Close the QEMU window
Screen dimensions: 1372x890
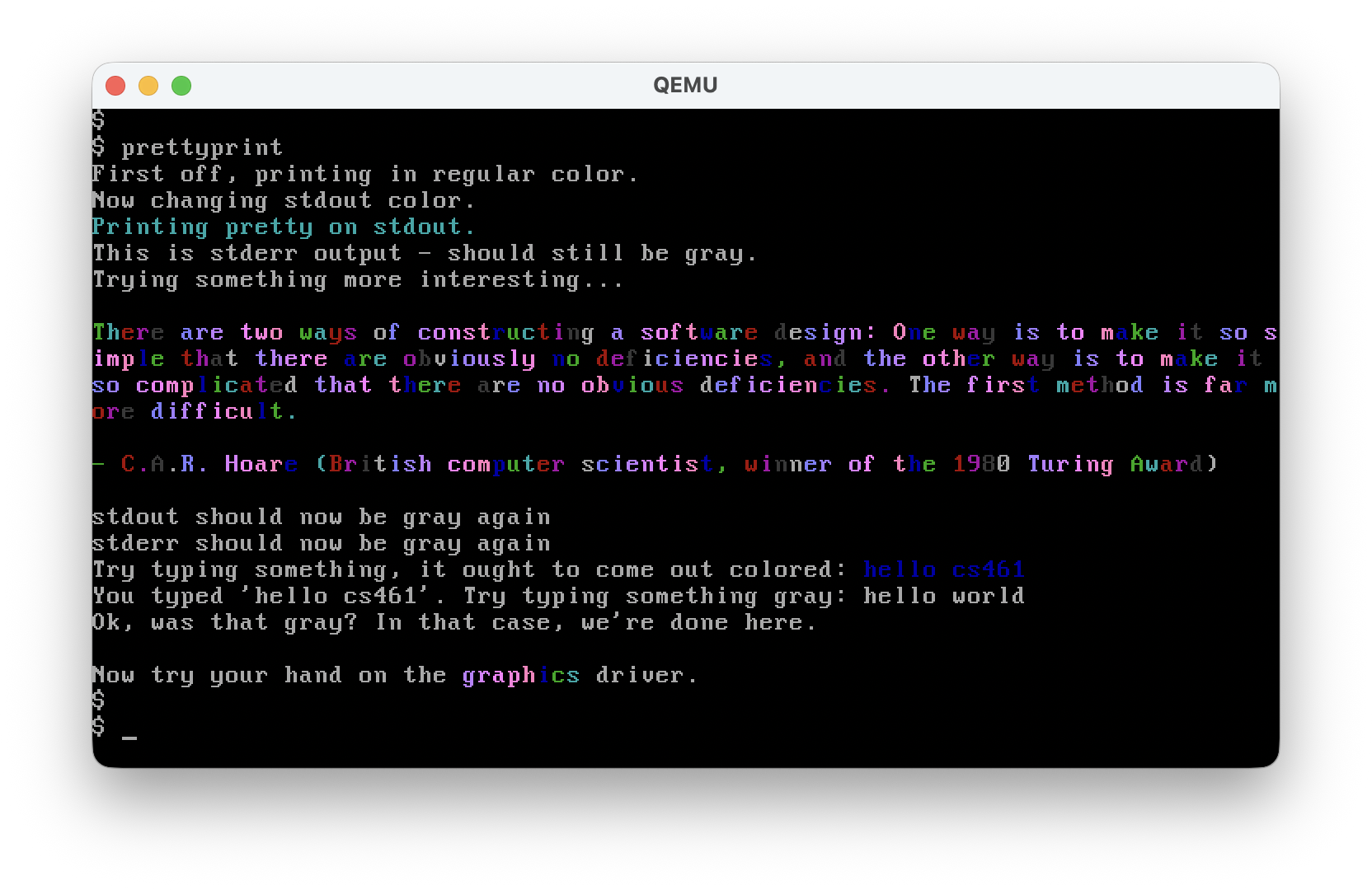pos(115,85)
